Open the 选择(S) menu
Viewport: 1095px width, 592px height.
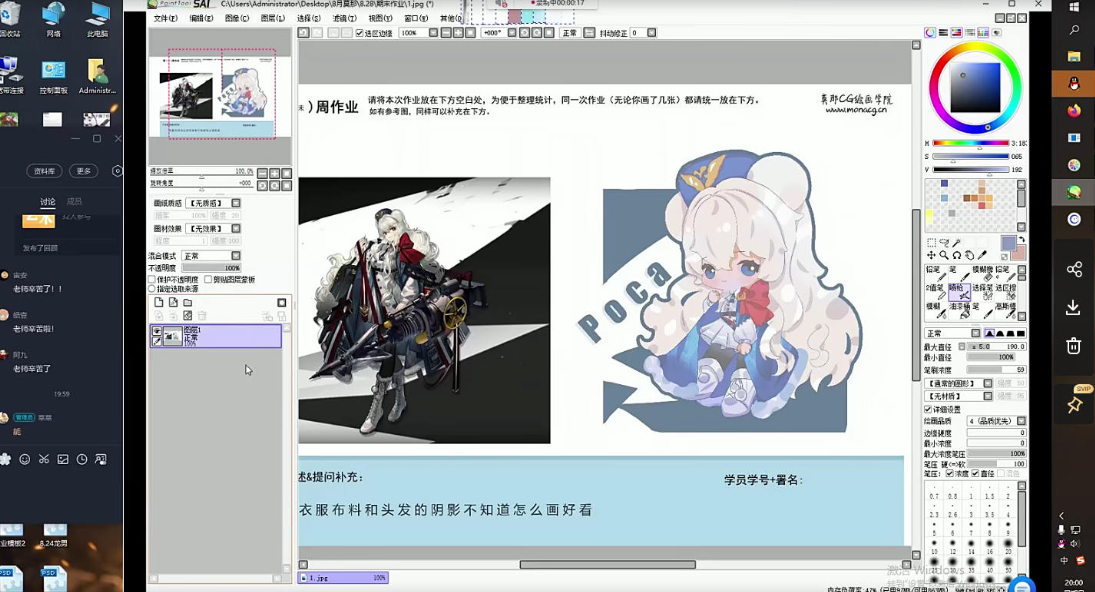(309, 18)
